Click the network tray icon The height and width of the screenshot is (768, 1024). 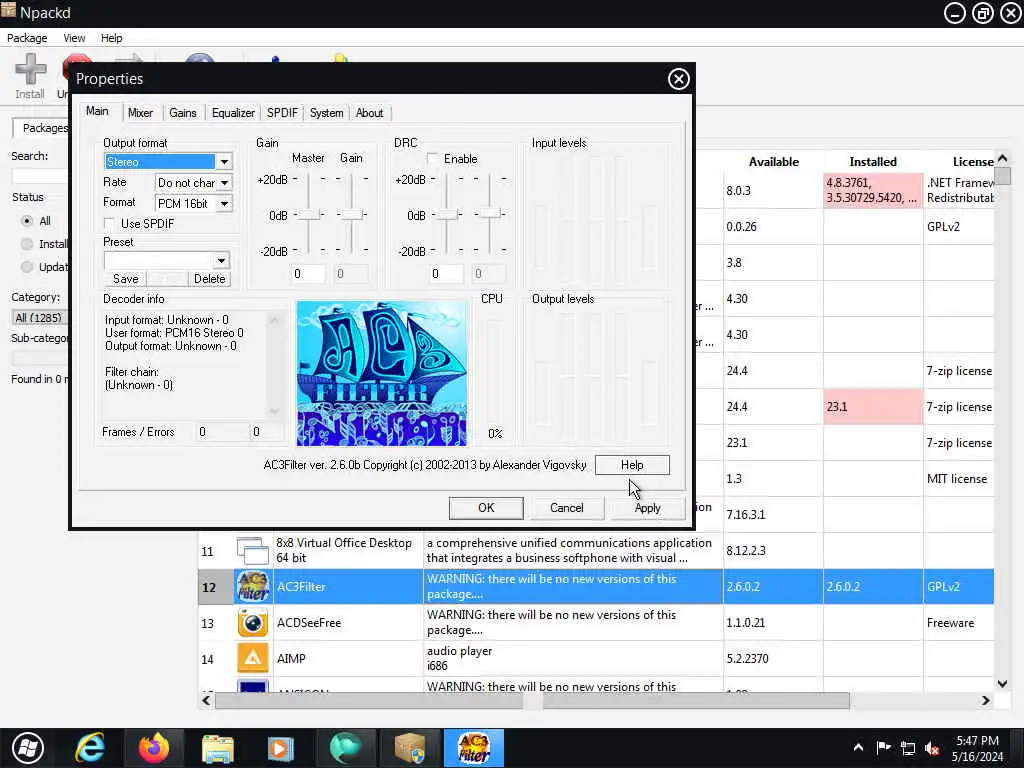(x=908, y=748)
